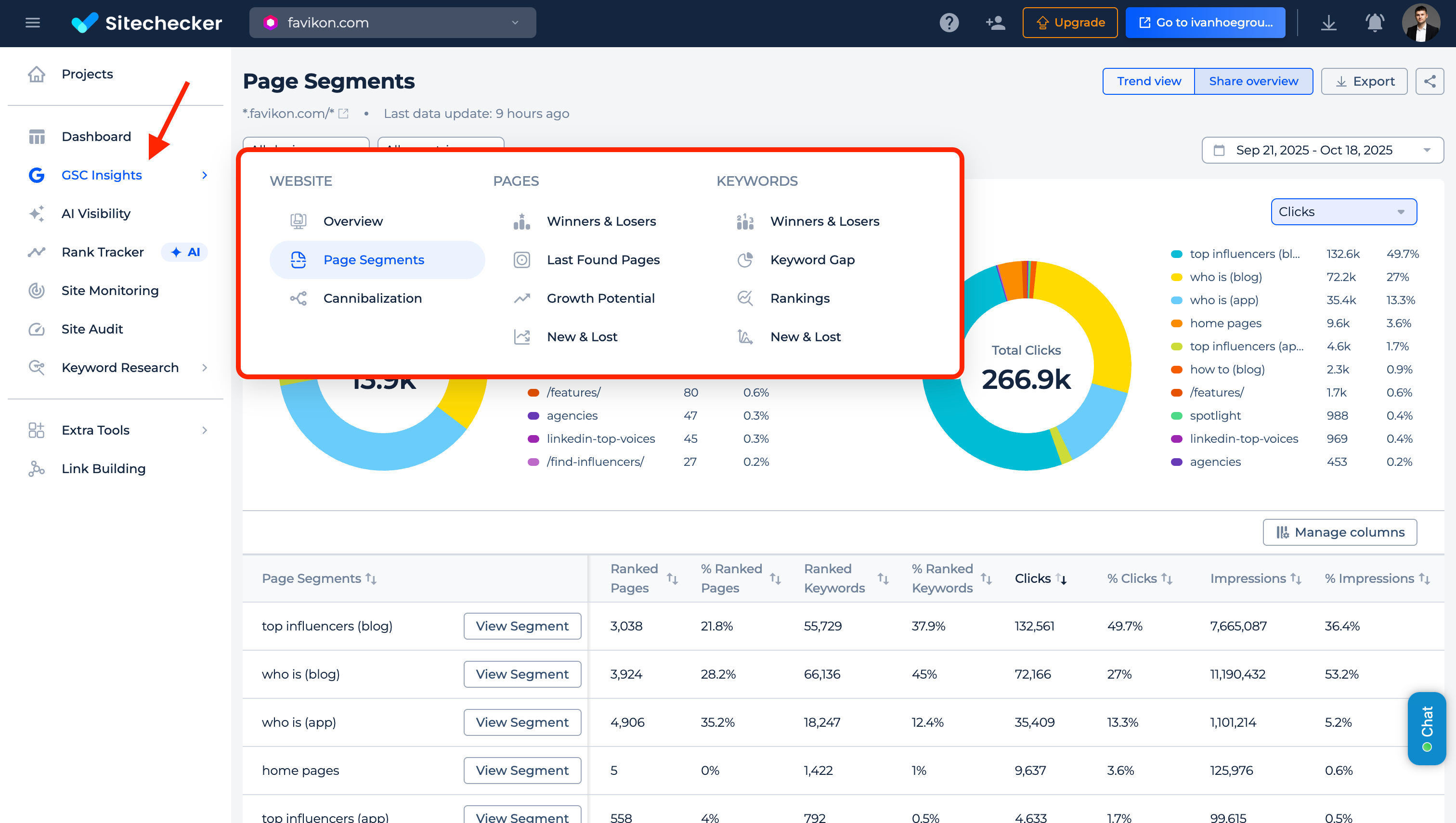Click AI badge beside Rank Tracker
The height and width of the screenshot is (823, 1456).
coord(185,252)
